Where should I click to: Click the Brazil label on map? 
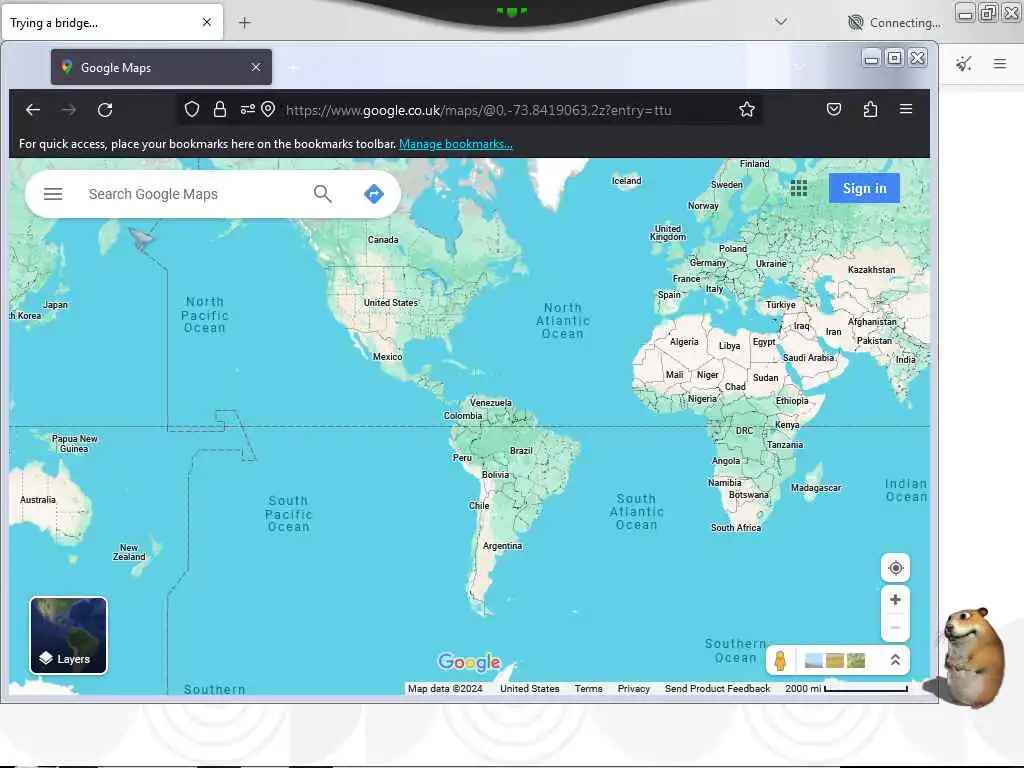521,451
